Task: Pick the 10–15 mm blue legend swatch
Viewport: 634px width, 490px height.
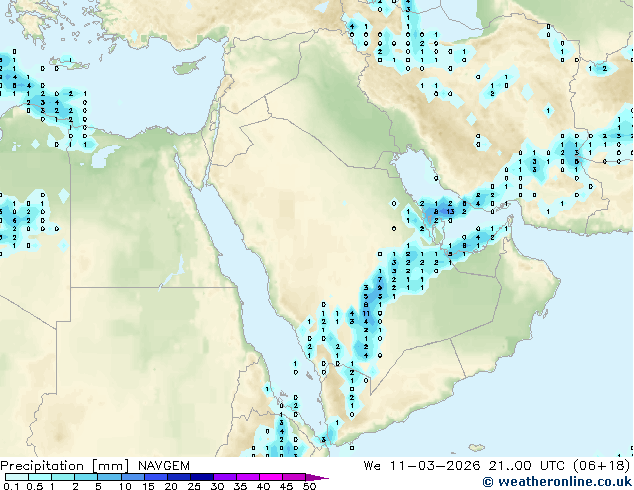Action: click(x=132, y=477)
